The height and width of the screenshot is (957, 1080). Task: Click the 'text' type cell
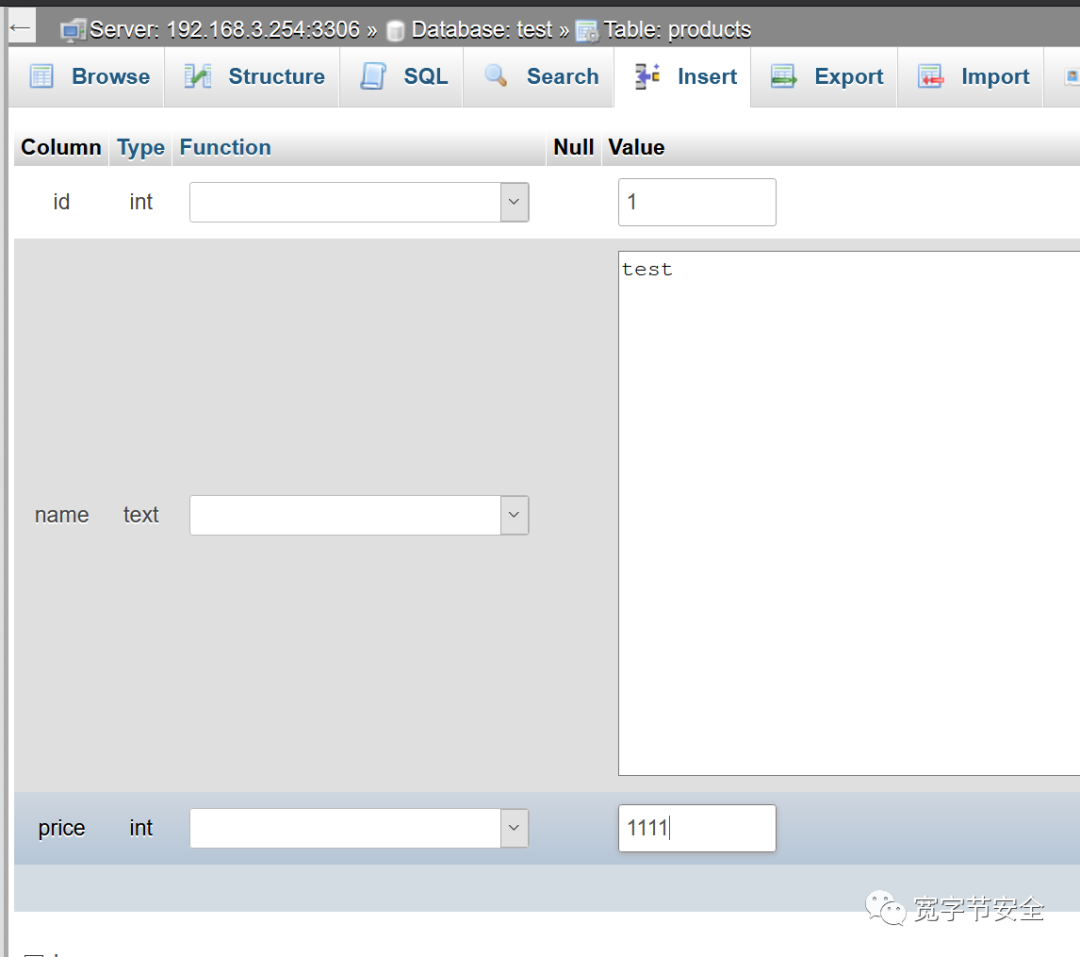[141, 515]
